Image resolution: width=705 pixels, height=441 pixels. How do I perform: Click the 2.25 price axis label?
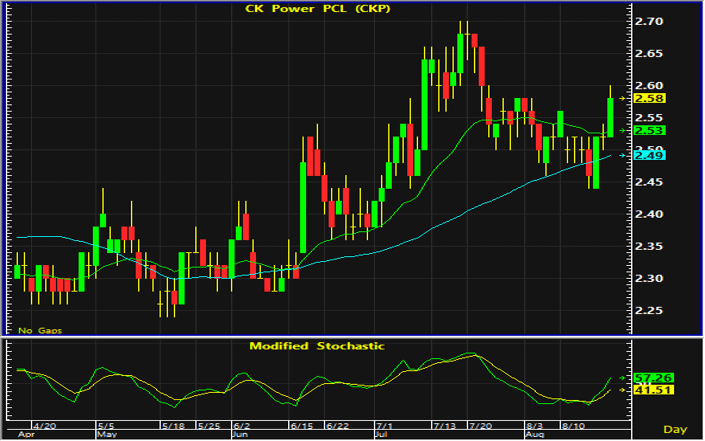click(649, 311)
